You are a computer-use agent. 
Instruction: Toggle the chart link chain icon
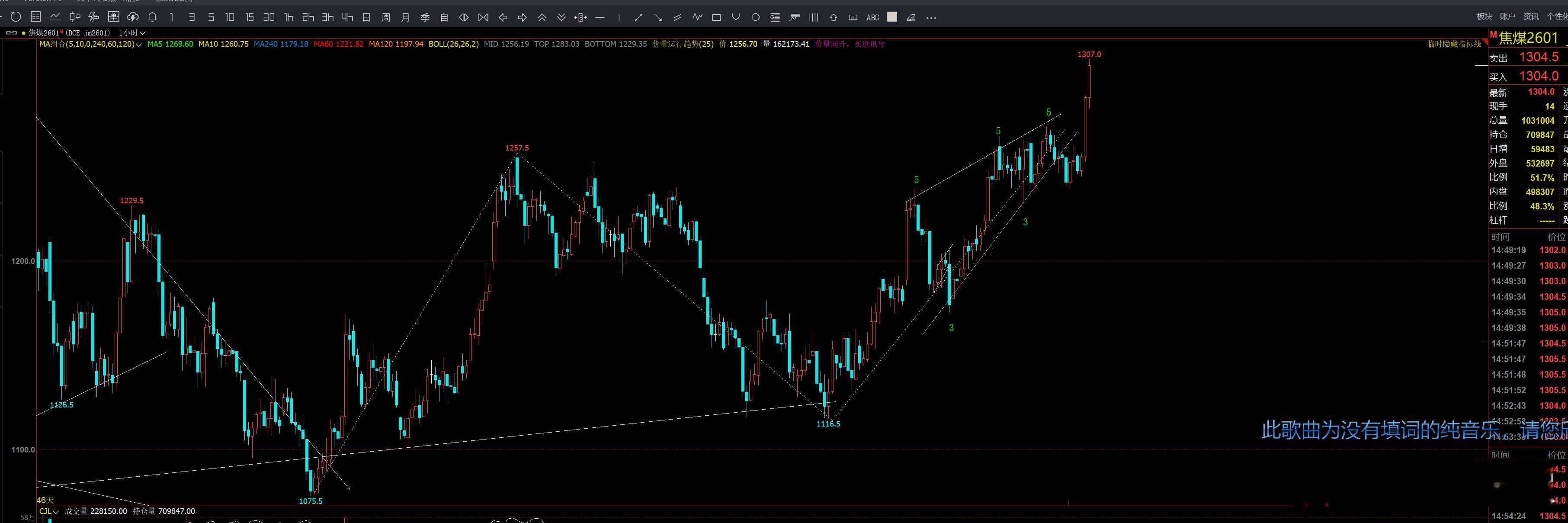click(x=11, y=33)
